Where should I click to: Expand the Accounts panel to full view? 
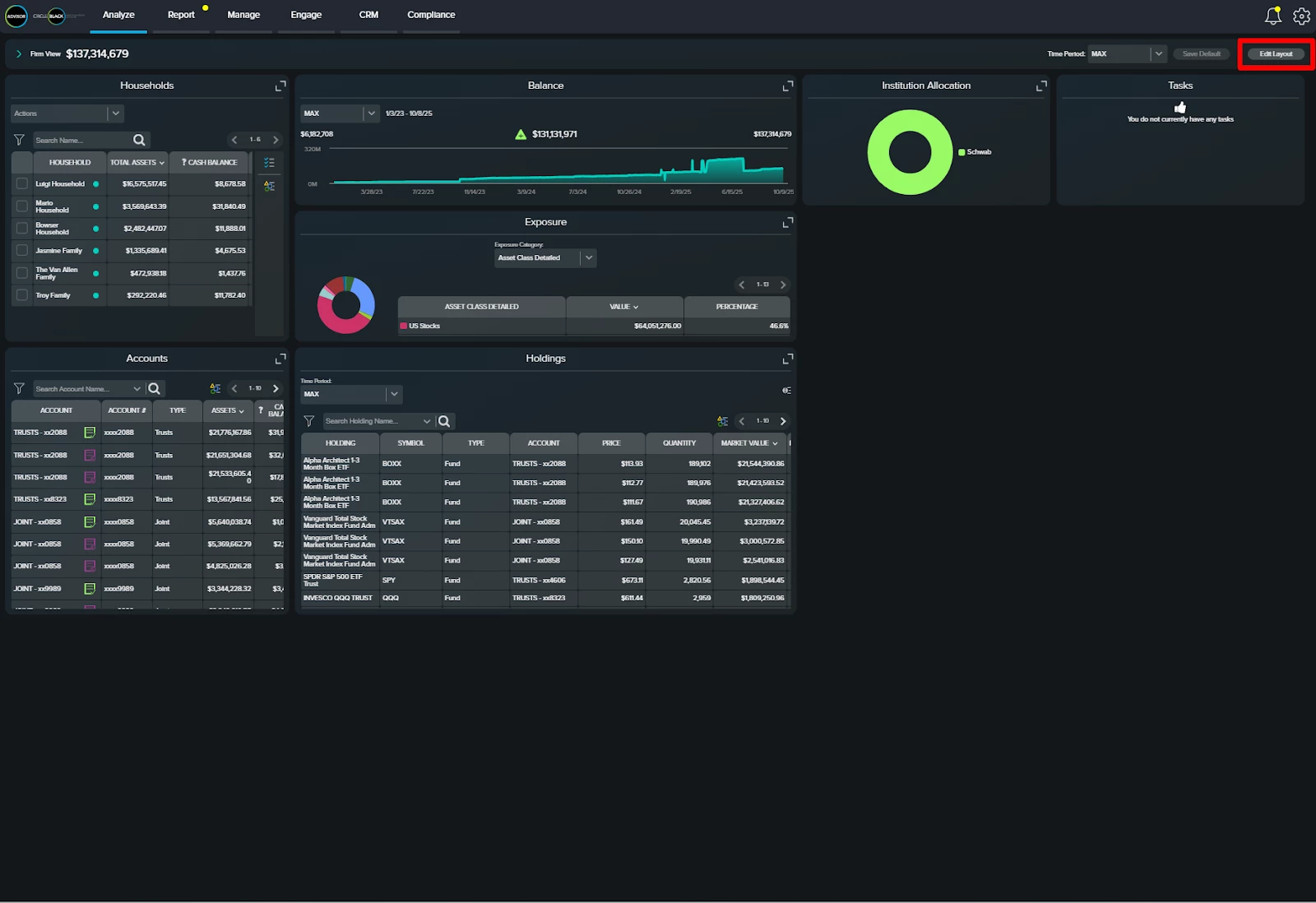[x=280, y=359]
